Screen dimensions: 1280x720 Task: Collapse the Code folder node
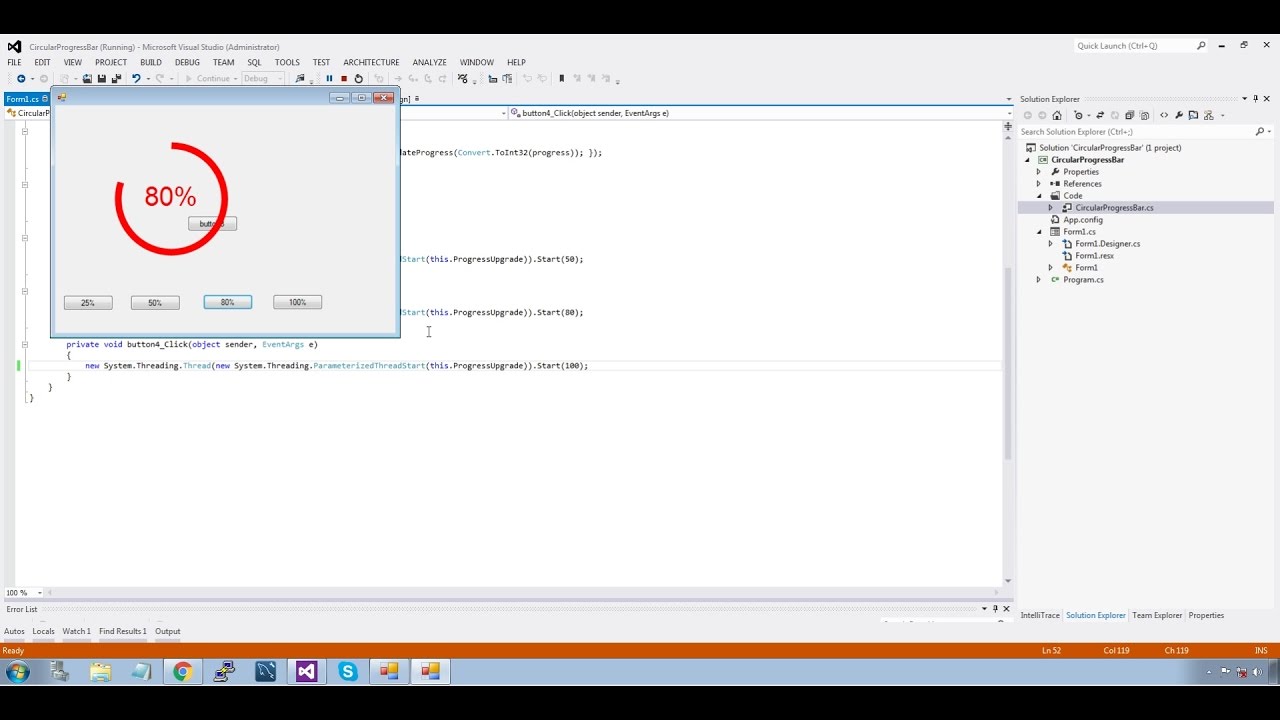tap(1038, 196)
